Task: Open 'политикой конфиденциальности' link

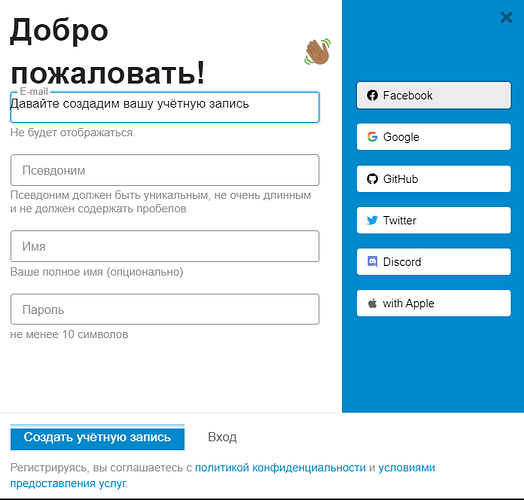Action: [280, 468]
